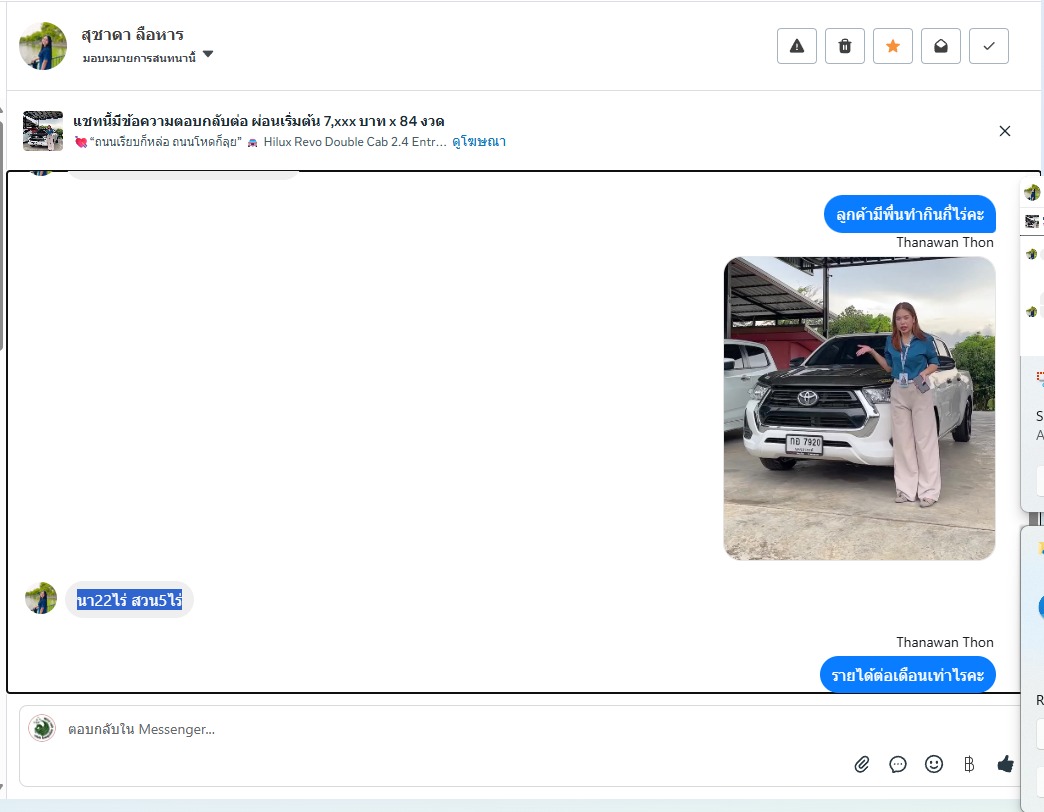Click message รายได้ต่อเดือนเท่าไรคะ bubble

point(908,675)
